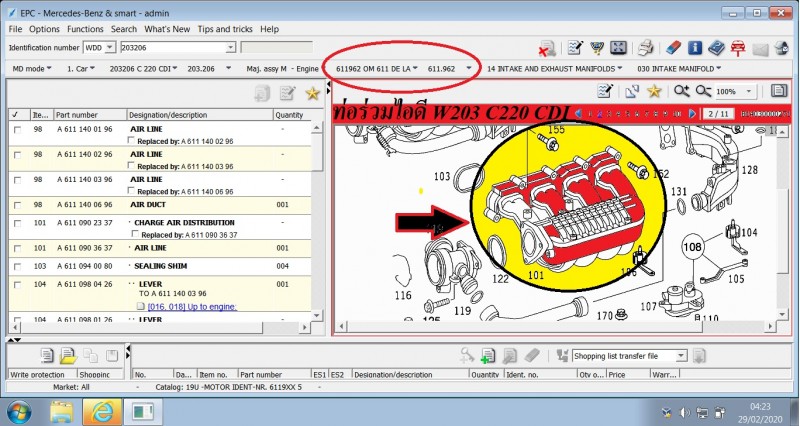Click the Designation/description column header in parts list
The height and width of the screenshot is (426, 800).
199,115
